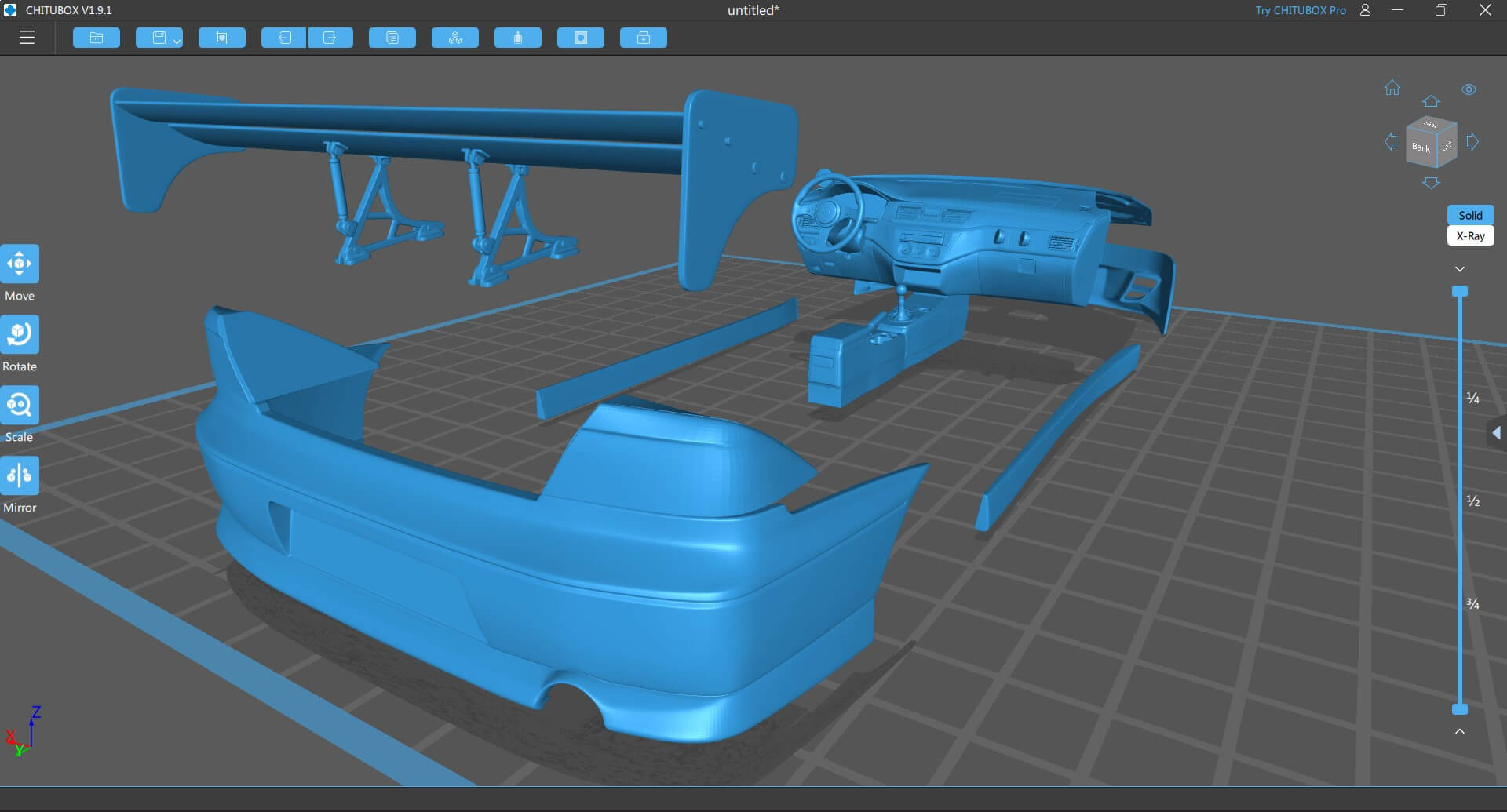Click the Hollow model toolbar icon
The height and width of the screenshot is (812, 1507).
[518, 38]
